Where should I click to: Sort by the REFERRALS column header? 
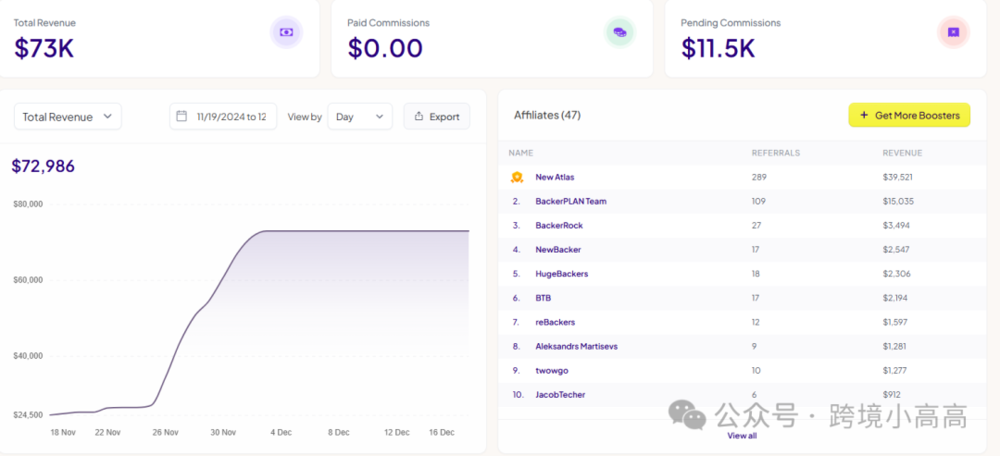pos(776,153)
